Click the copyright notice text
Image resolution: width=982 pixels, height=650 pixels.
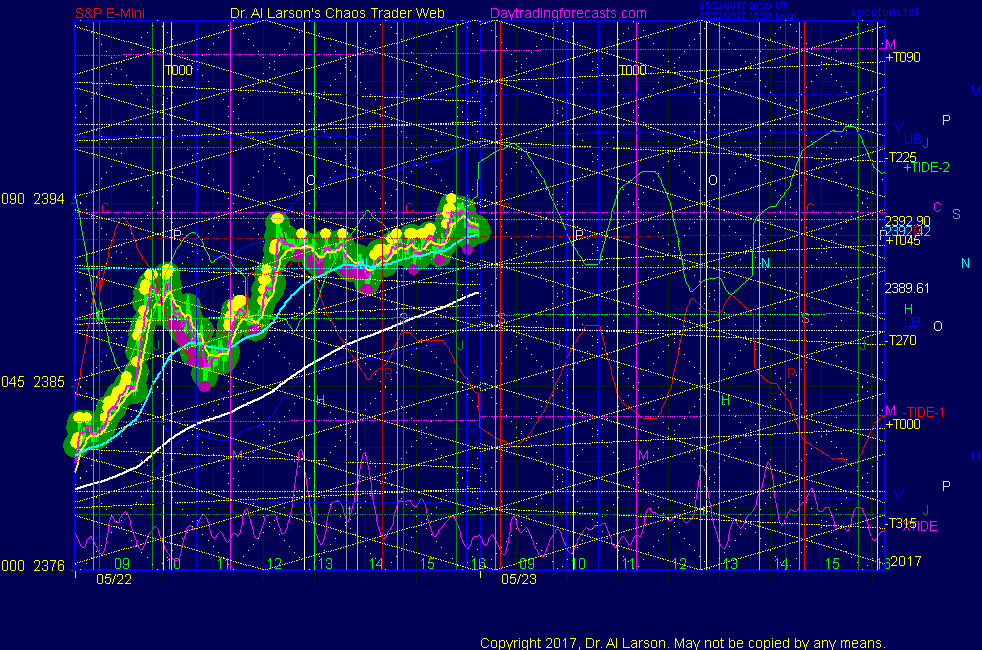coord(683,643)
